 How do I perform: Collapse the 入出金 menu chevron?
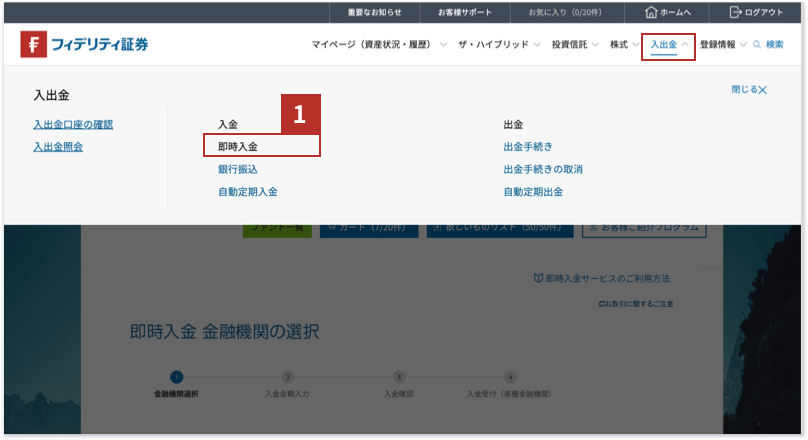coord(685,45)
